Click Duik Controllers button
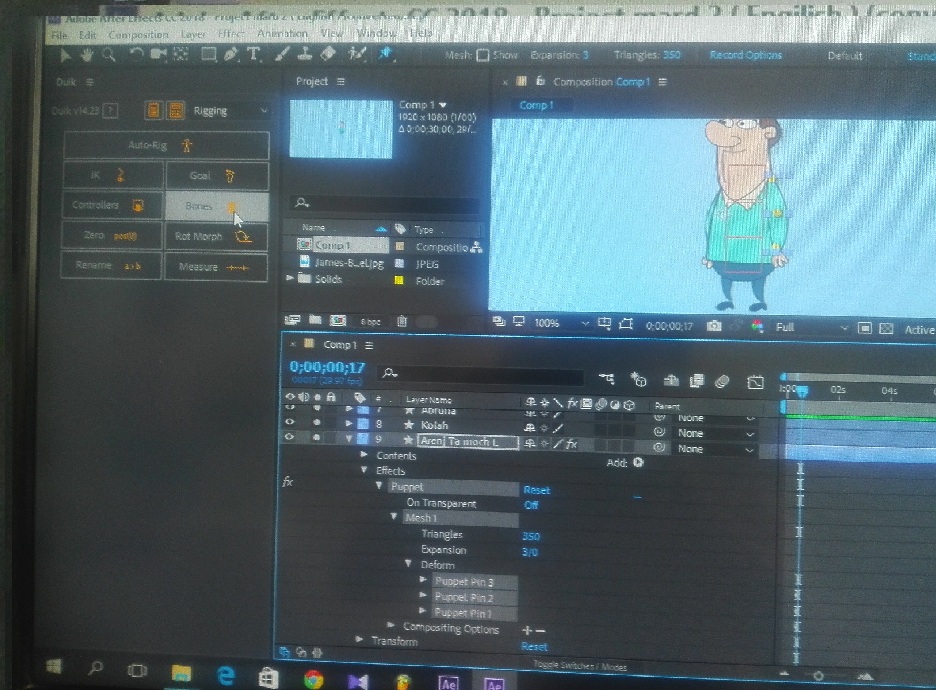936x690 pixels. [112, 205]
